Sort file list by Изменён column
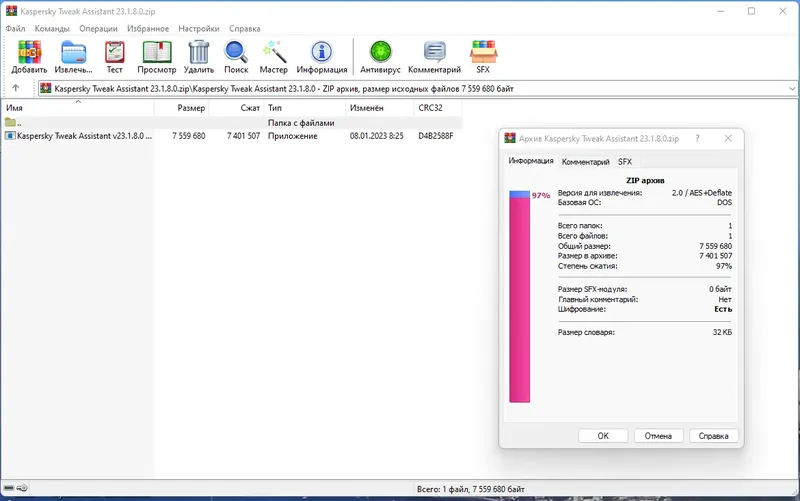Screen dimensions: 800x501 click(380, 108)
